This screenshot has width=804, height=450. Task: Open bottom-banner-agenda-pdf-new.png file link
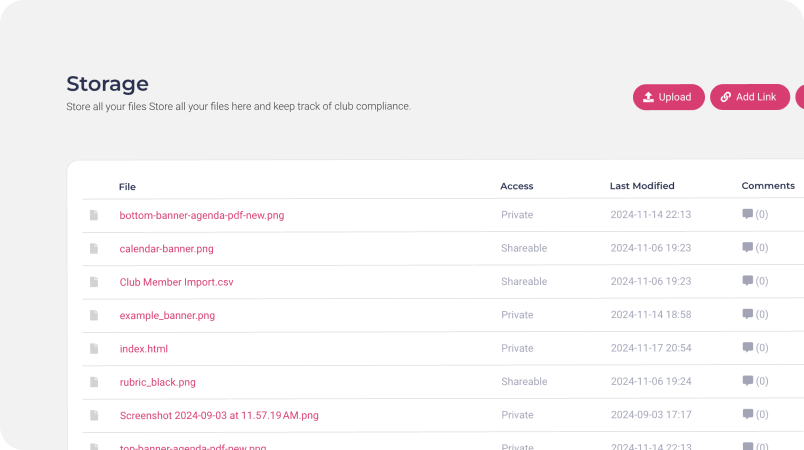pos(202,215)
